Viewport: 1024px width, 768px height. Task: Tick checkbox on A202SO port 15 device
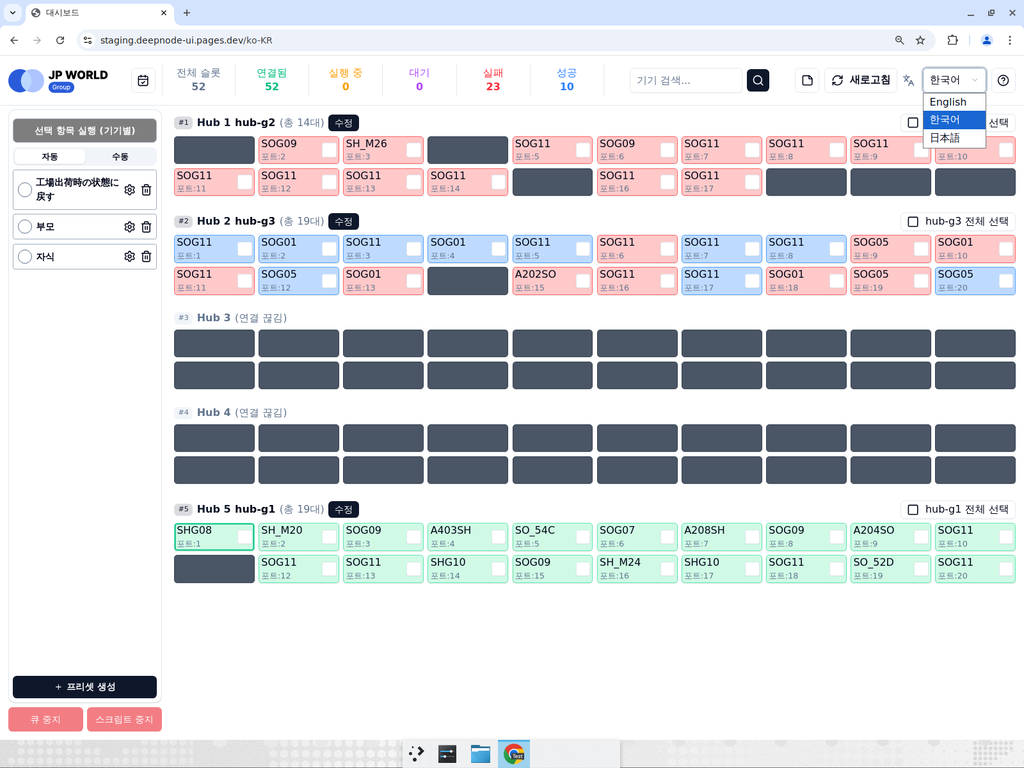coord(583,281)
